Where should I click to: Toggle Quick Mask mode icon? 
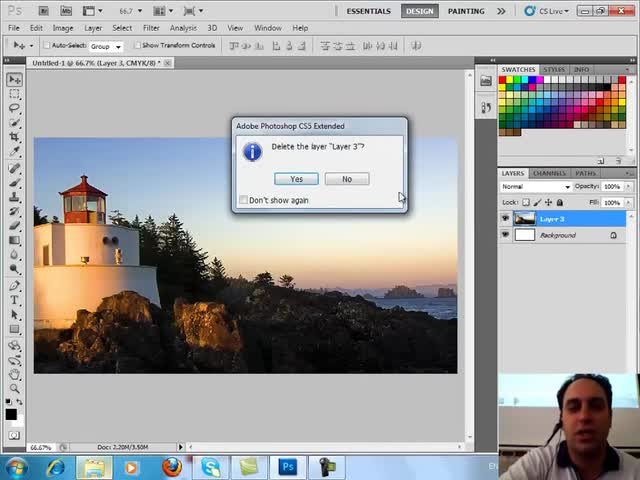14,436
